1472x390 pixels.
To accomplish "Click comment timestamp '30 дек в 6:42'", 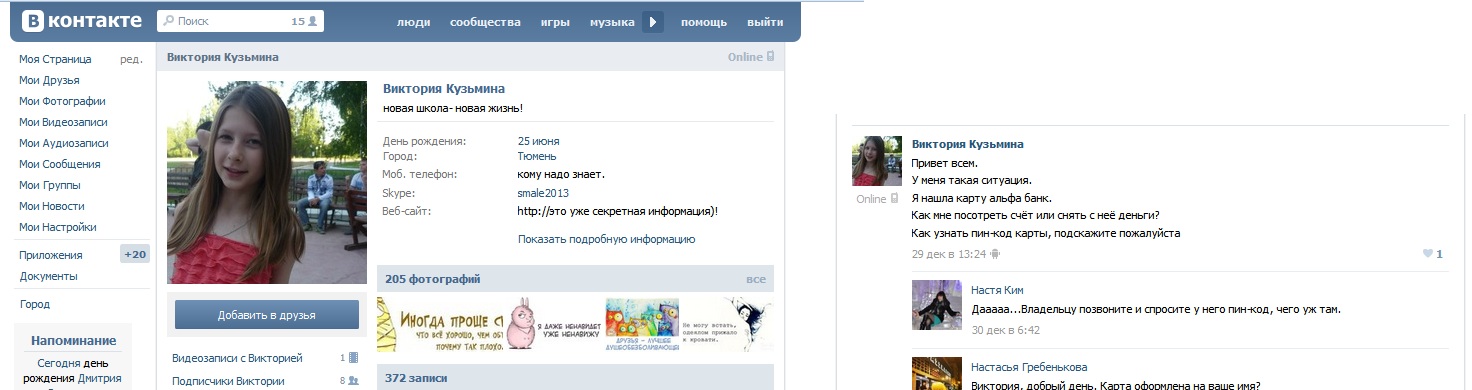I will (1006, 330).
